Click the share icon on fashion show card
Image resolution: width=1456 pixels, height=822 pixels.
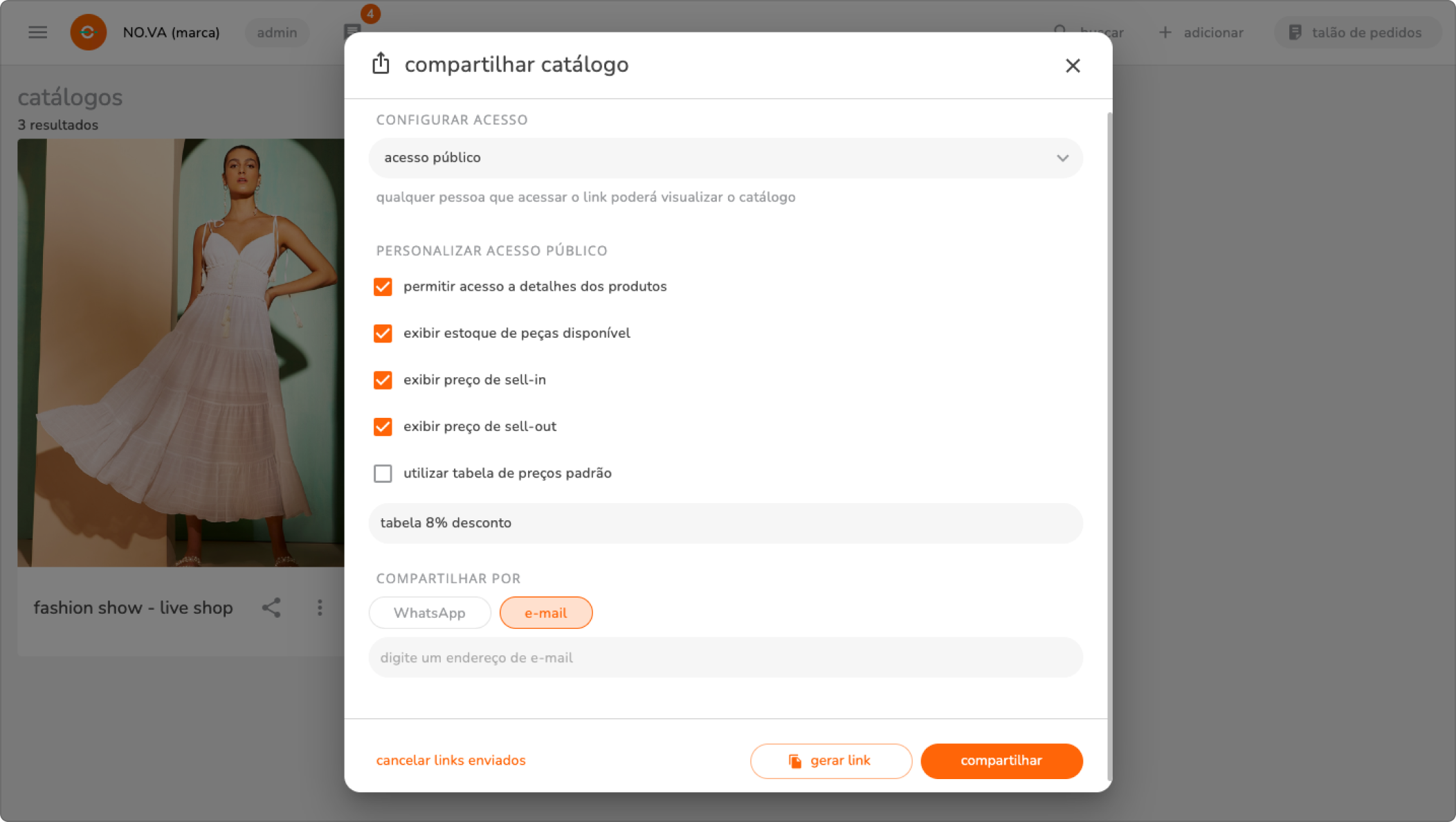click(271, 608)
